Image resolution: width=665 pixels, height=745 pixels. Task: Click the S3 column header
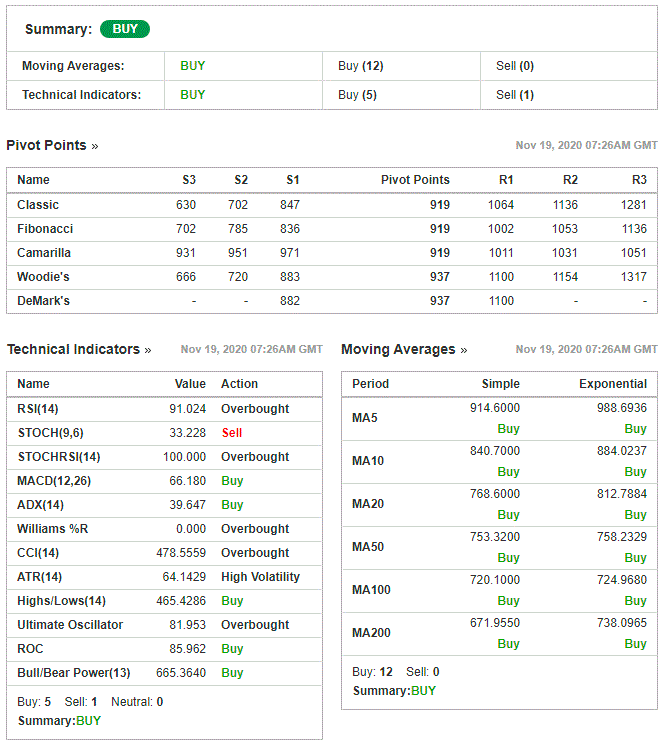point(189,180)
